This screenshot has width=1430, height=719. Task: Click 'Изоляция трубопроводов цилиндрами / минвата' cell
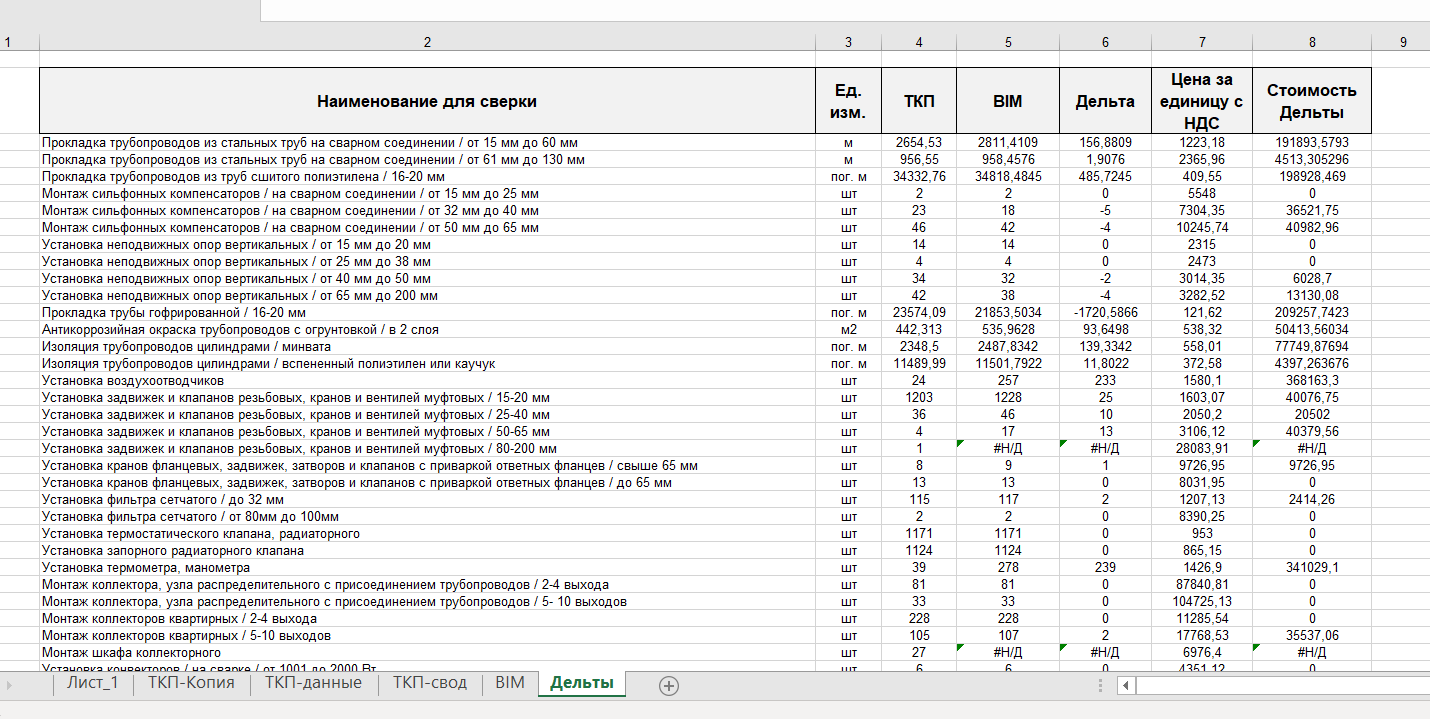[427, 347]
